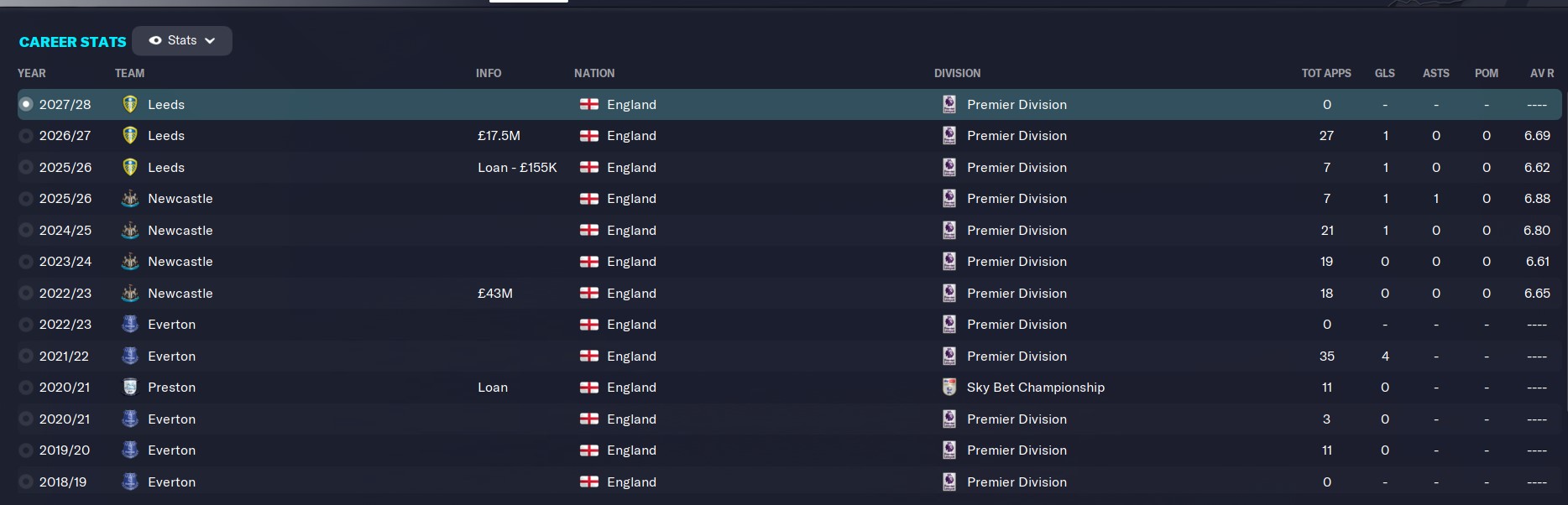Click the Sky Bet Championship league logo
The width and height of the screenshot is (1568, 505).
[949, 387]
